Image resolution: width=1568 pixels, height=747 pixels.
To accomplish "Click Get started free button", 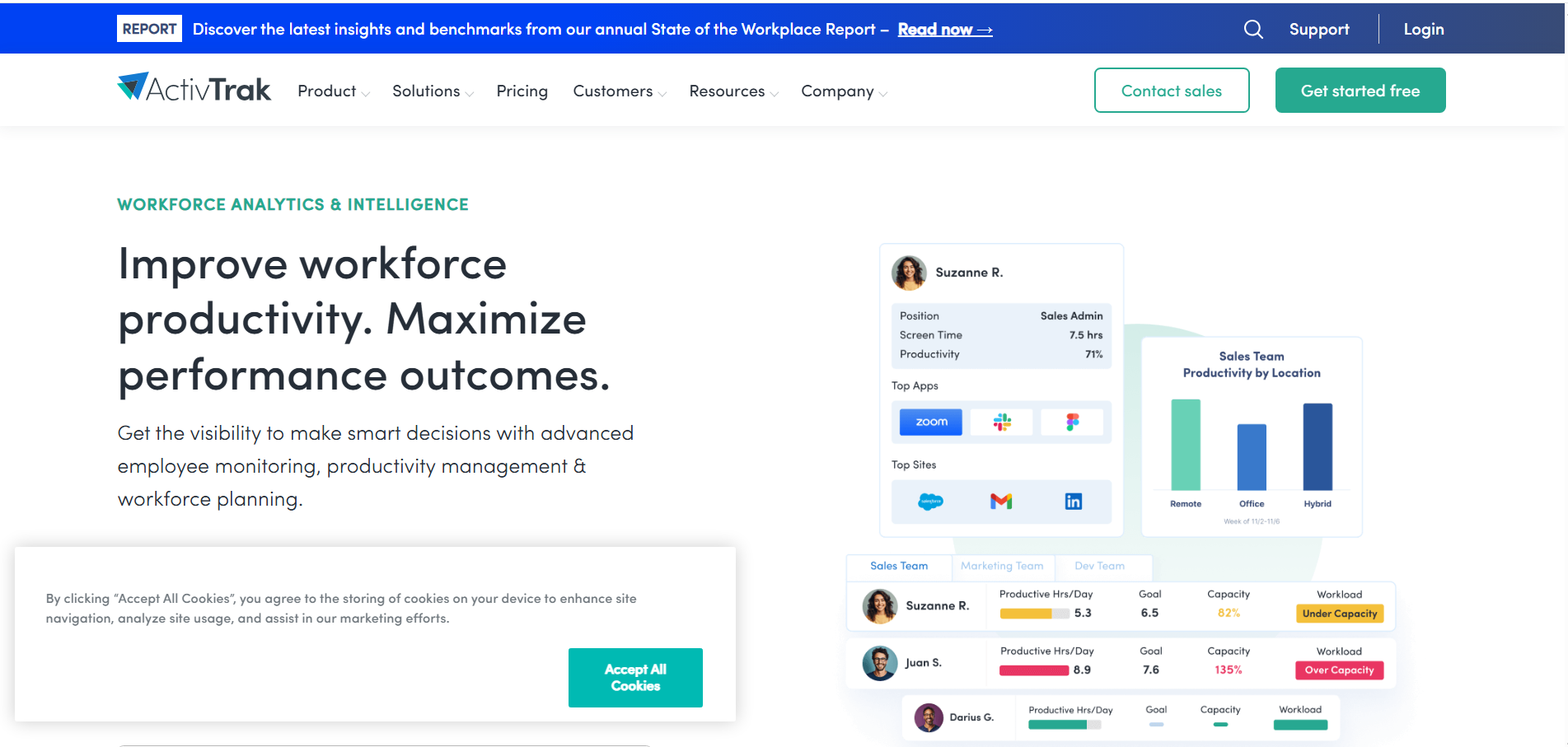I will 1360,91.
